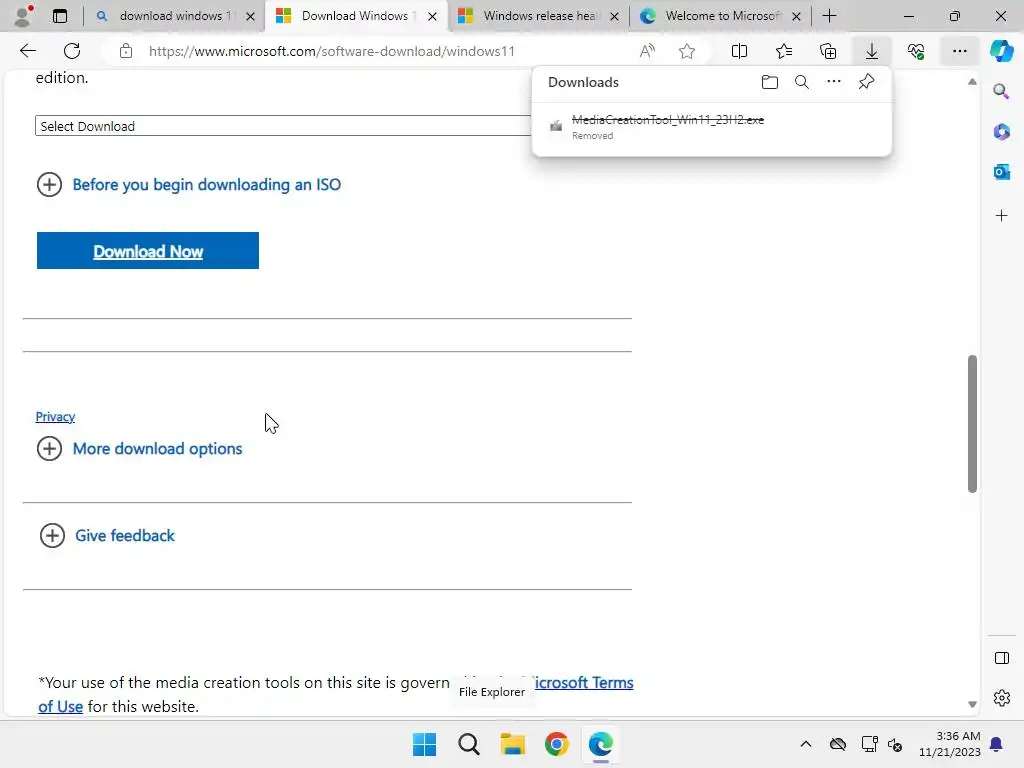The width and height of the screenshot is (1024, 768).
Task: Click the Edge taskbar icon
Action: (600, 744)
